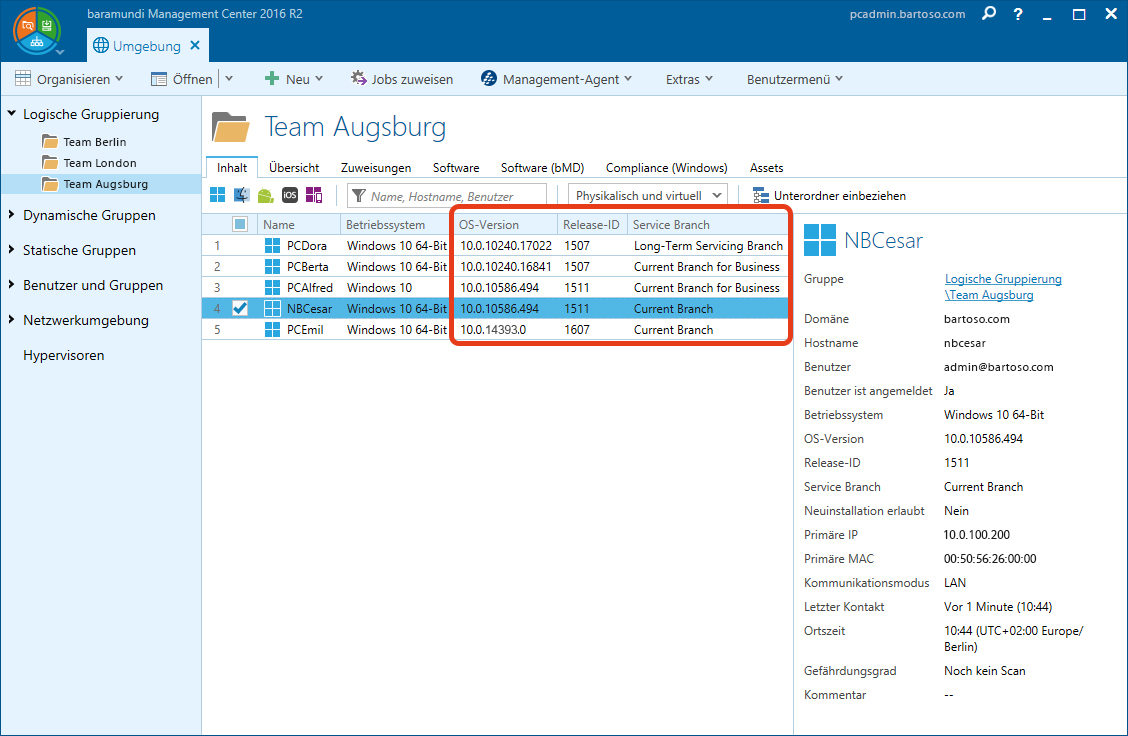Click the Windows icon beside PCEmil
The width and height of the screenshot is (1128, 736).
[273, 330]
